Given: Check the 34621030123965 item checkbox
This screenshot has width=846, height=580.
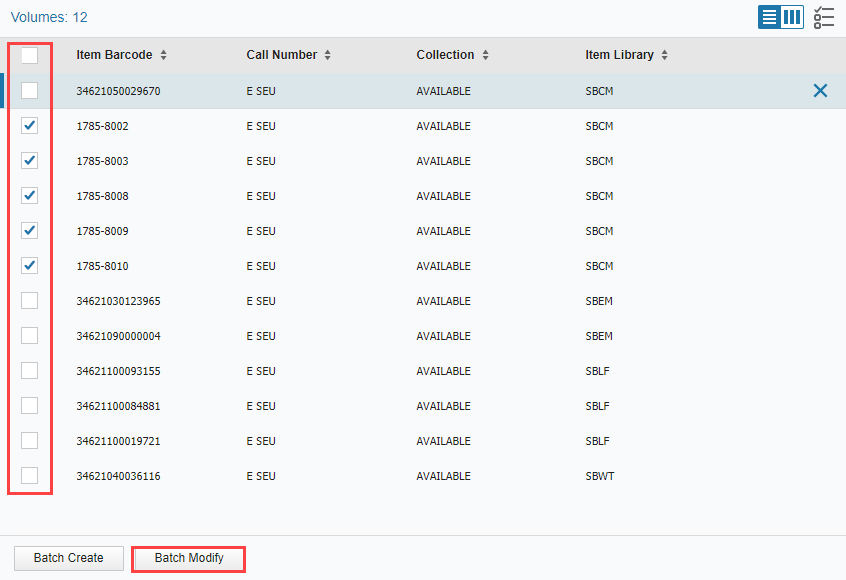Looking at the screenshot, I should point(30,301).
